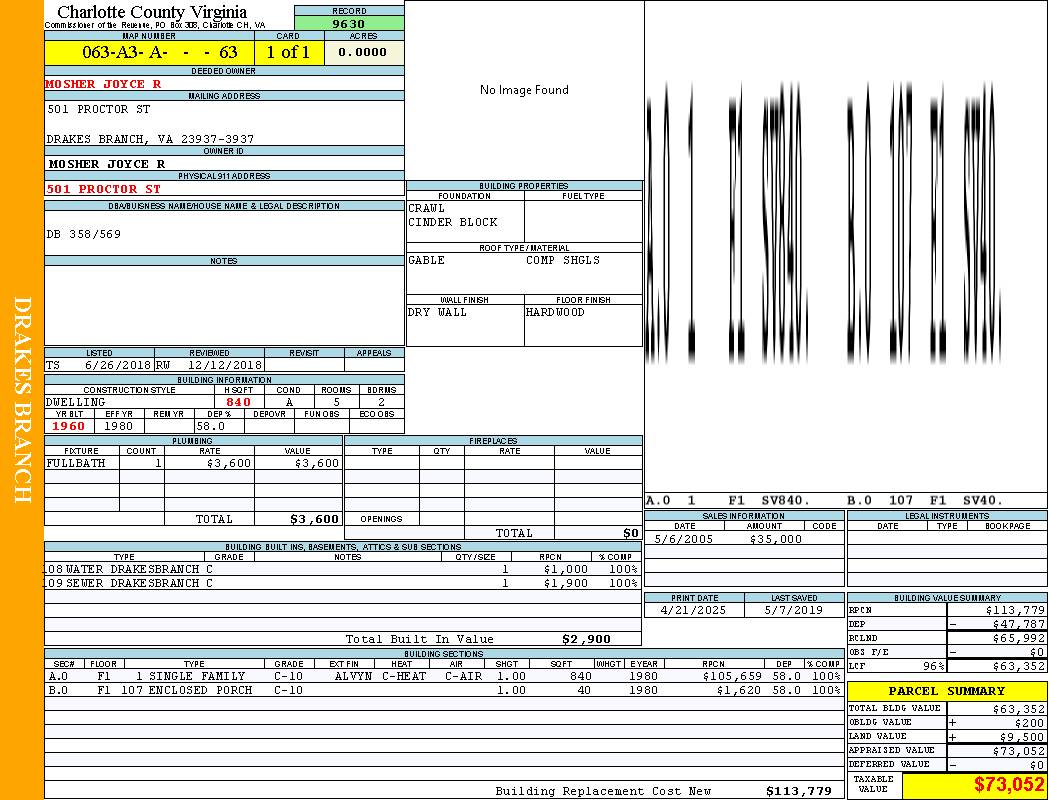
Task: Click ALVYN exterior finish value
Action: (353, 676)
